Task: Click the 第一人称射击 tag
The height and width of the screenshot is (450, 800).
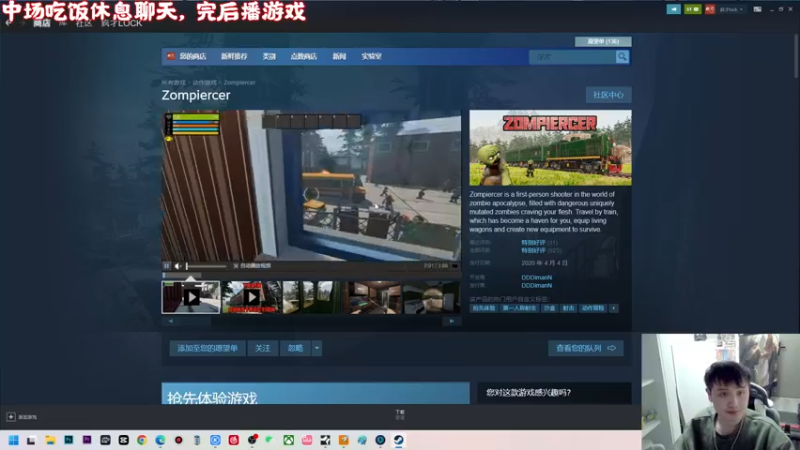Action: [x=519, y=308]
